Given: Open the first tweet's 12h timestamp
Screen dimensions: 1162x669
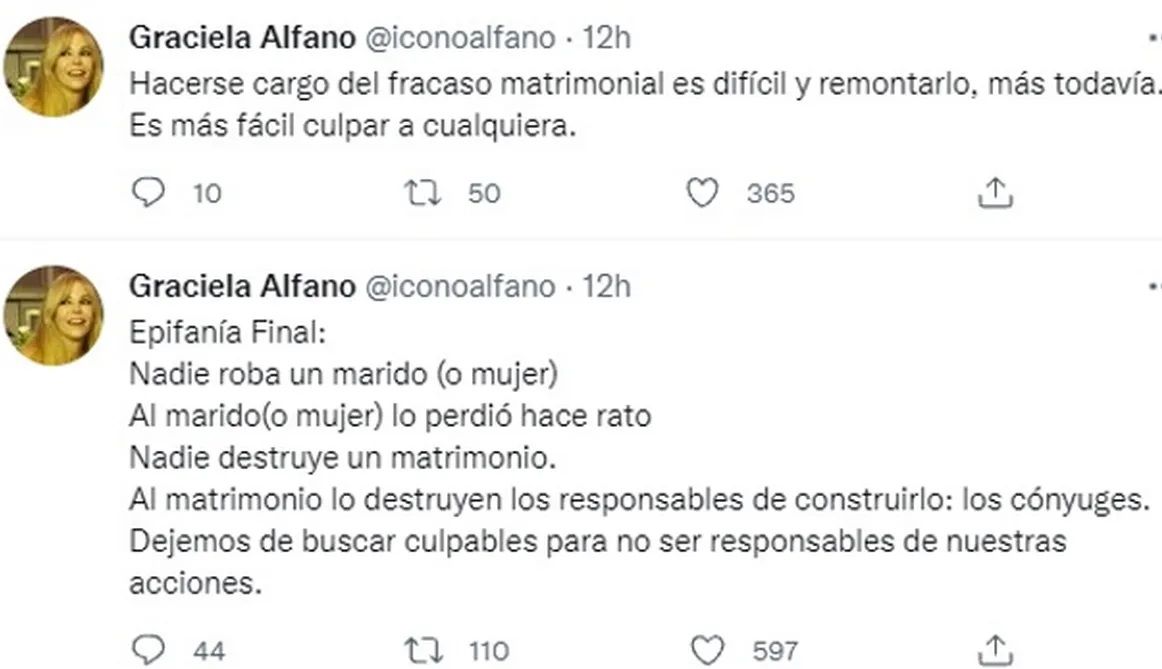Looking at the screenshot, I should click(606, 38).
